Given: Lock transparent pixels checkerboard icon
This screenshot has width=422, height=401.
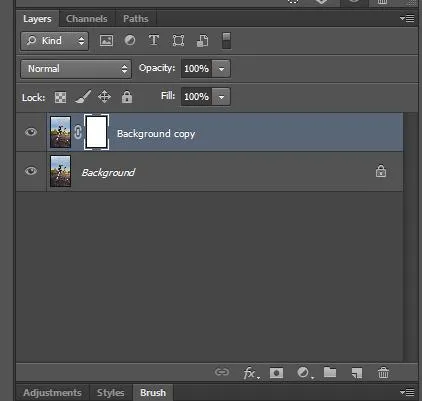Looking at the screenshot, I should tap(60, 97).
